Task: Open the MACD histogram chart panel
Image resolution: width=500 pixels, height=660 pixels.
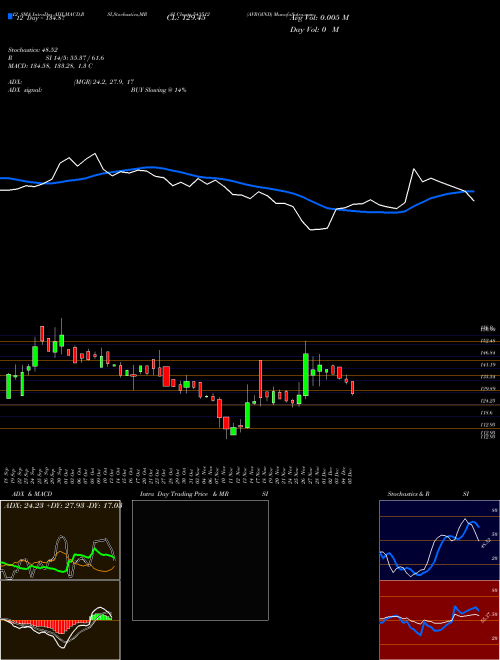Action: tap(60, 620)
